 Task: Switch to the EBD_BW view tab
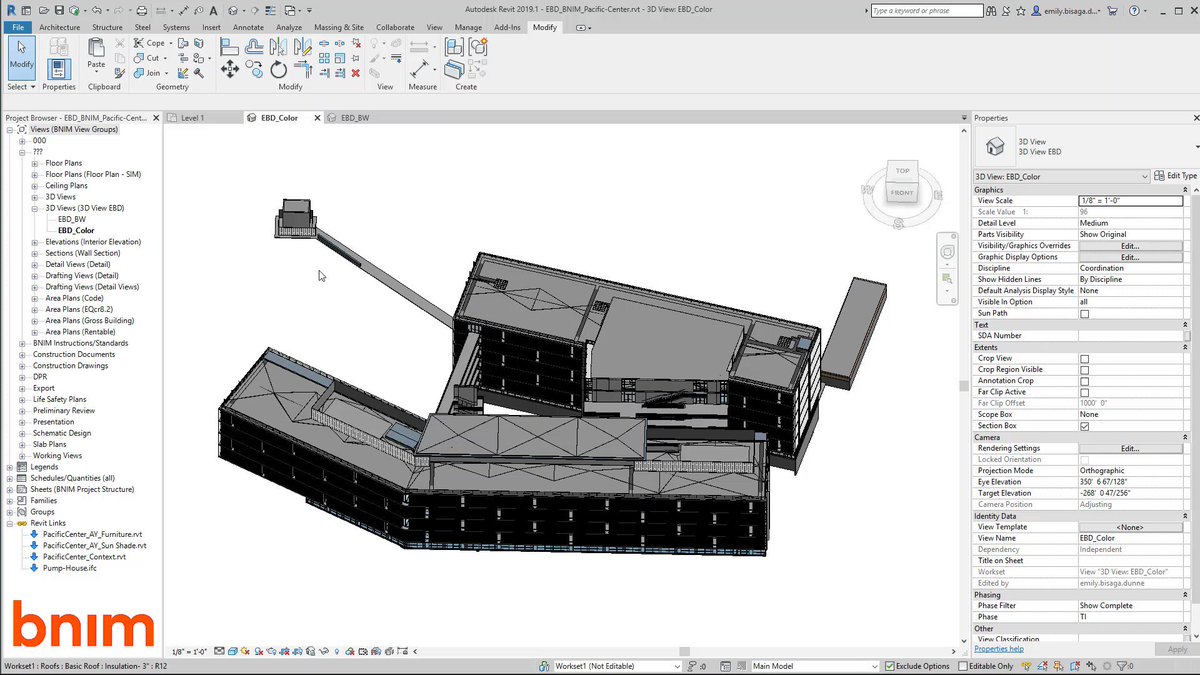pos(355,118)
